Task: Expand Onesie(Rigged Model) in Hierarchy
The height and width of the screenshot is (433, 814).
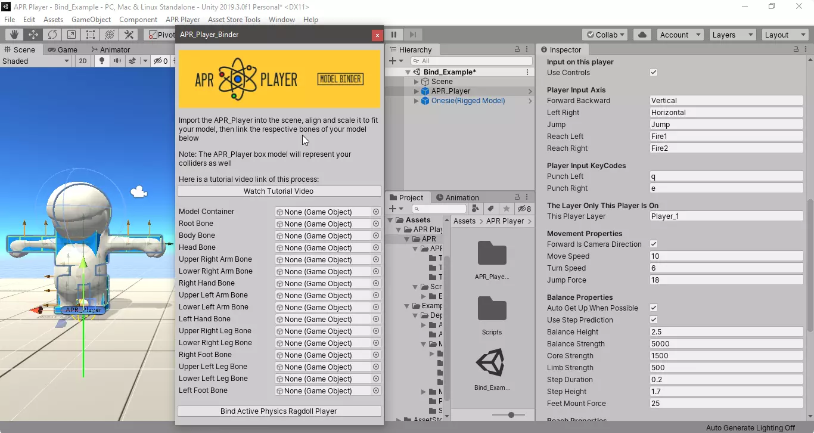Action: coord(416,101)
